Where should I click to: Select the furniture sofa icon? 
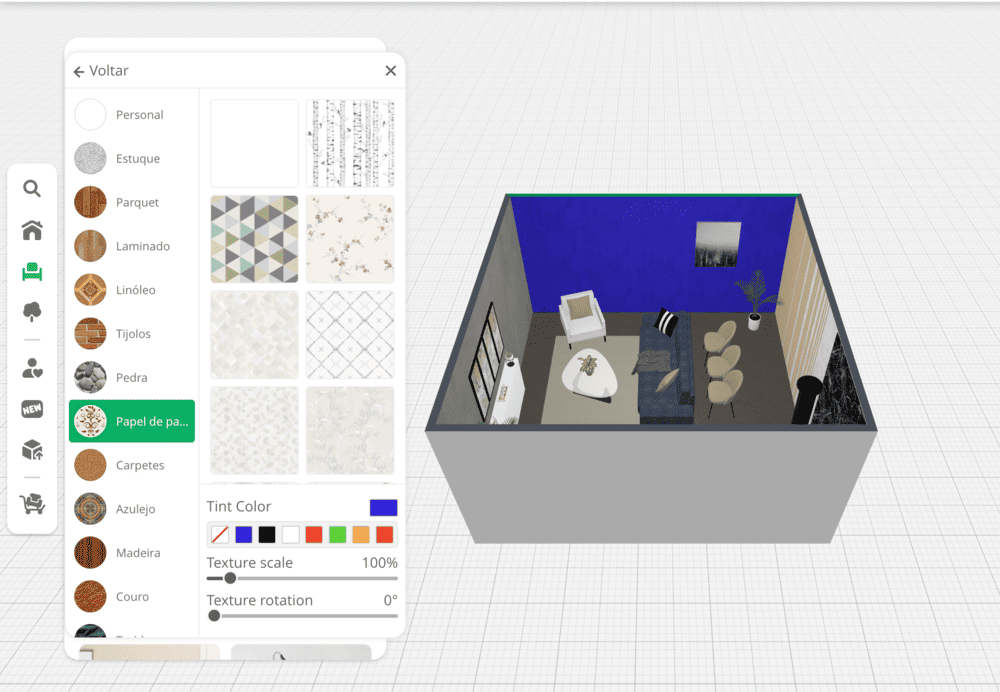pyautogui.click(x=32, y=271)
